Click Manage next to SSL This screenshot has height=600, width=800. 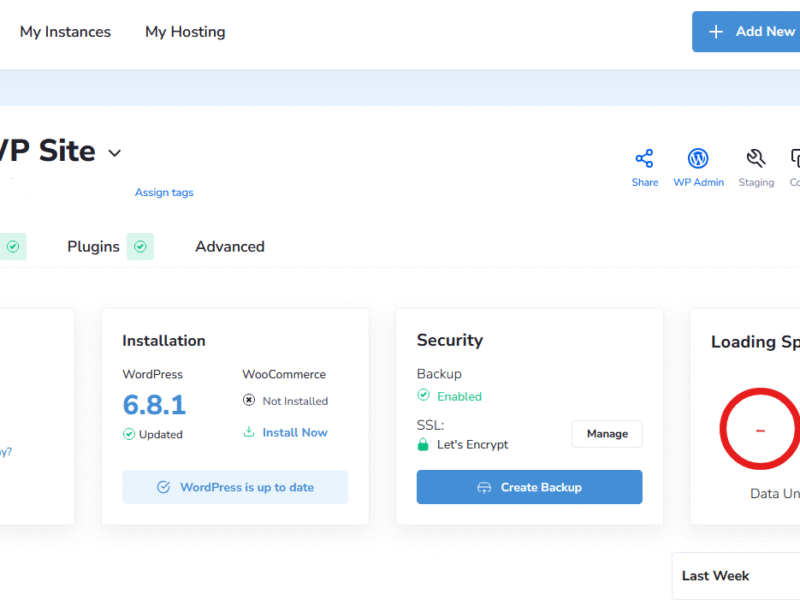coord(607,434)
